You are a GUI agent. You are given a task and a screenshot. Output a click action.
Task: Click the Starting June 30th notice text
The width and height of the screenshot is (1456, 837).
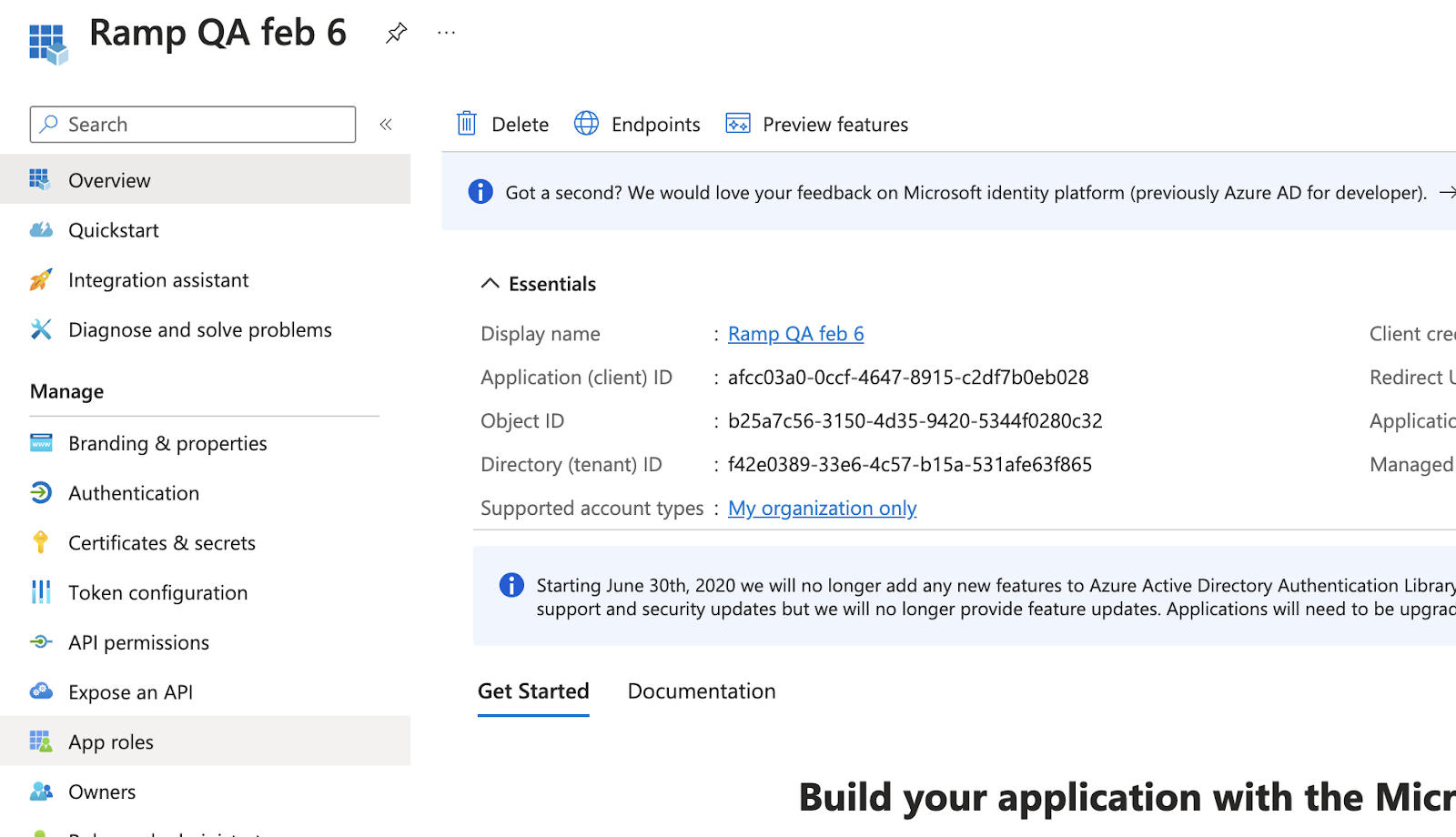click(x=996, y=597)
